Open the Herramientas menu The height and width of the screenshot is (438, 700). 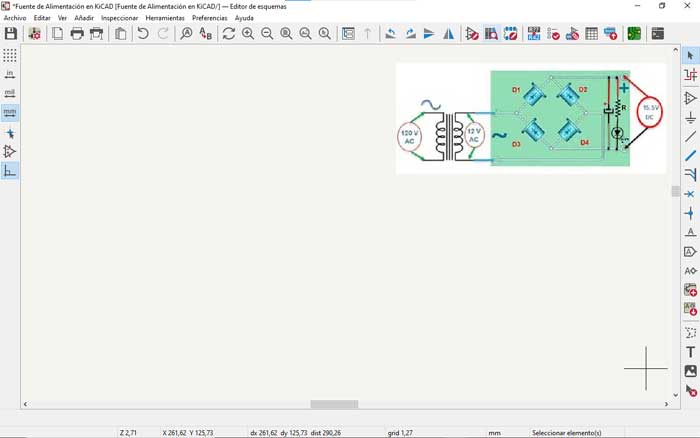pos(165,18)
